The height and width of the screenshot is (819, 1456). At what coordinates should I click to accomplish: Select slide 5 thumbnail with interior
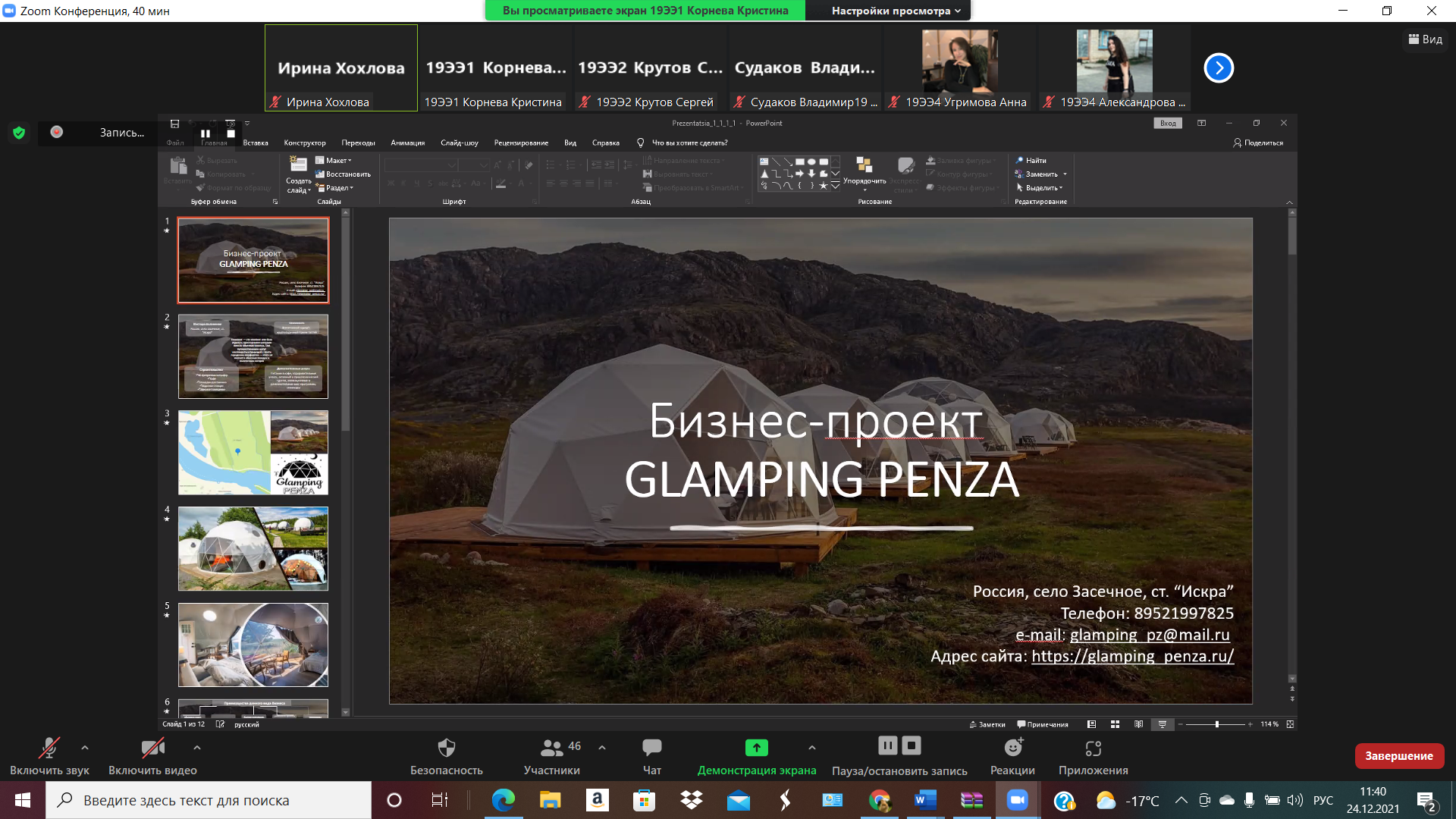(x=253, y=645)
